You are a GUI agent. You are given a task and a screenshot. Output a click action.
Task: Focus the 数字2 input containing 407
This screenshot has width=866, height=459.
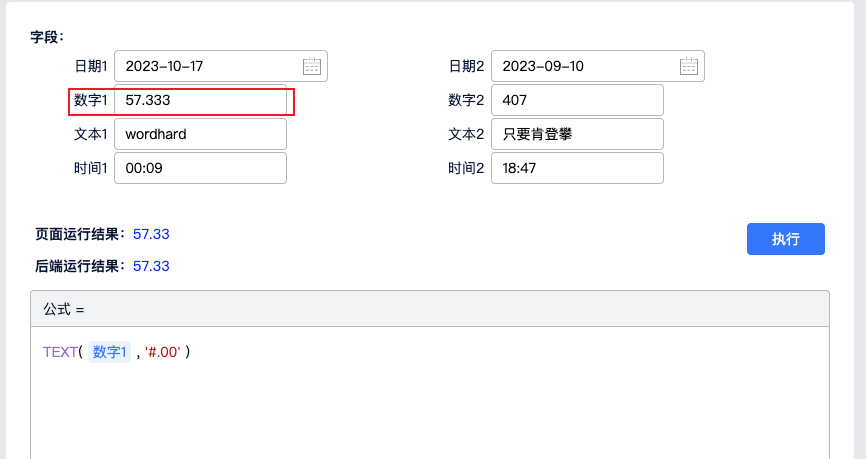point(577,100)
